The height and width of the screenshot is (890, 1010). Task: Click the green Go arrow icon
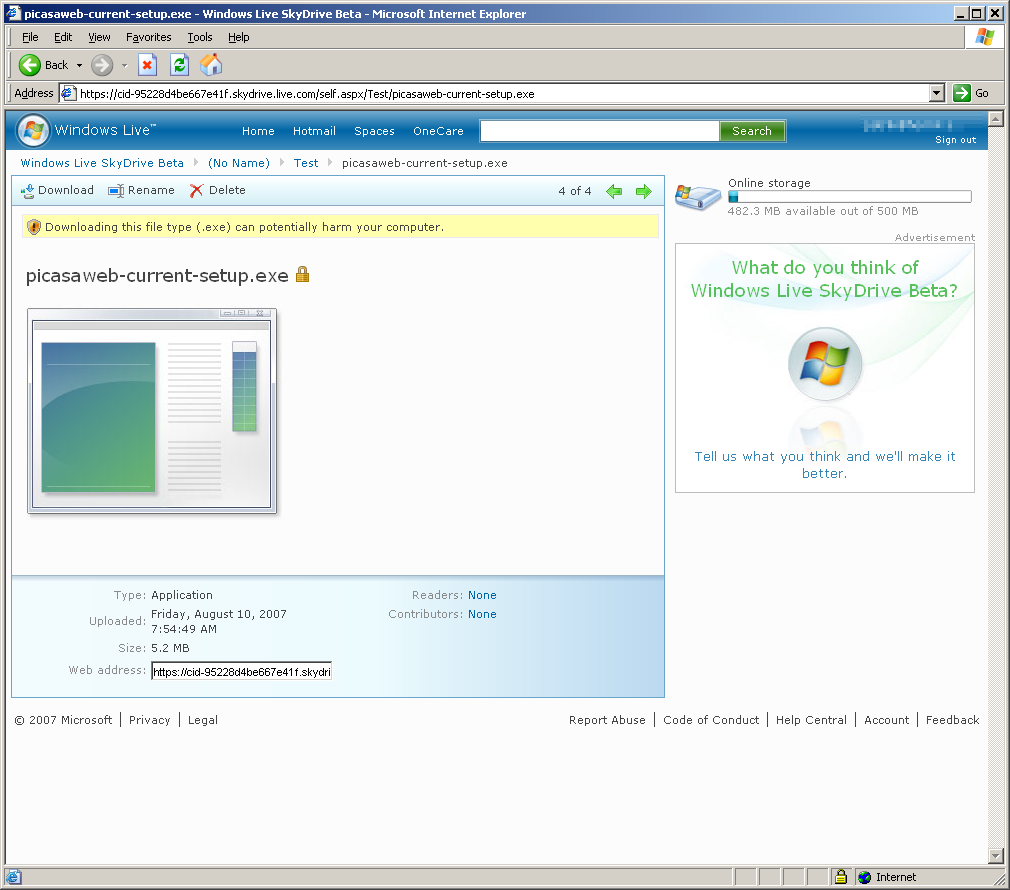click(x=962, y=93)
